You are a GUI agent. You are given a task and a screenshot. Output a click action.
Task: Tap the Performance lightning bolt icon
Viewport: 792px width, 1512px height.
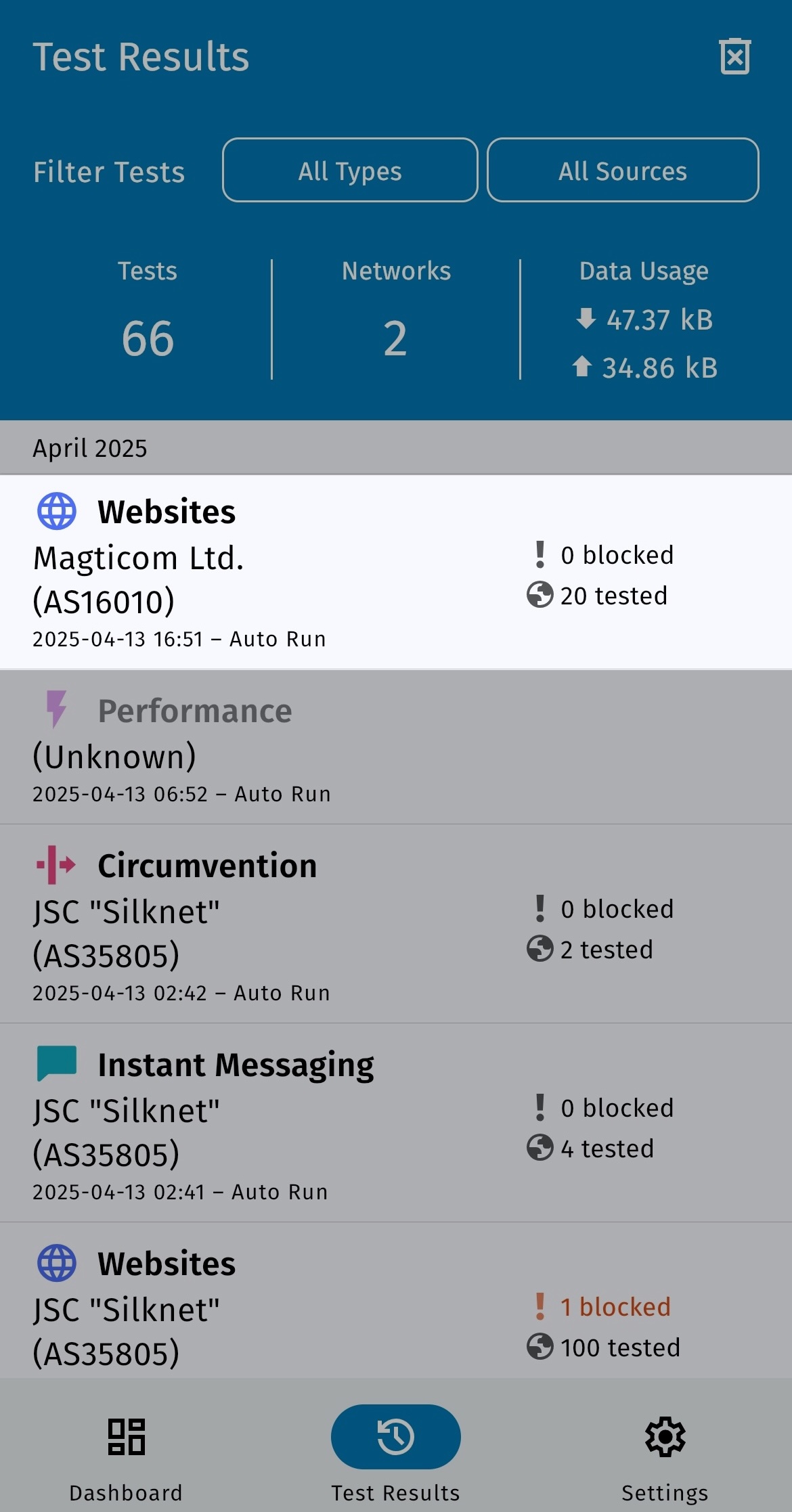coord(57,709)
